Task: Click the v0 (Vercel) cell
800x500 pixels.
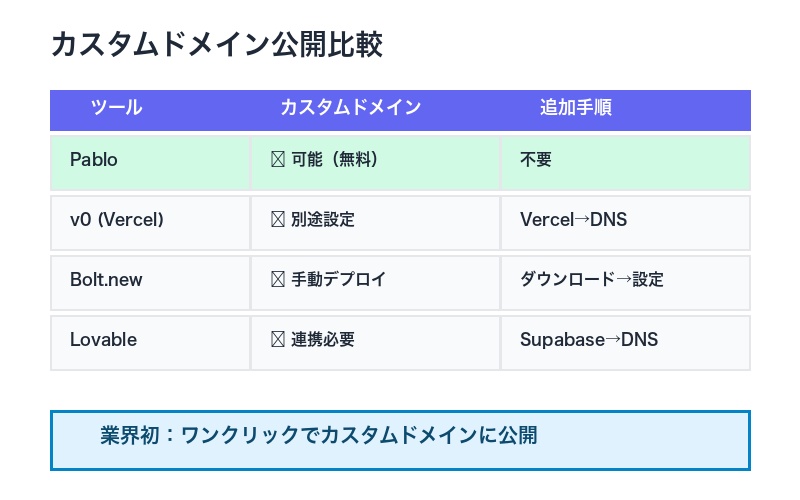Action: pyautogui.click(x=117, y=220)
